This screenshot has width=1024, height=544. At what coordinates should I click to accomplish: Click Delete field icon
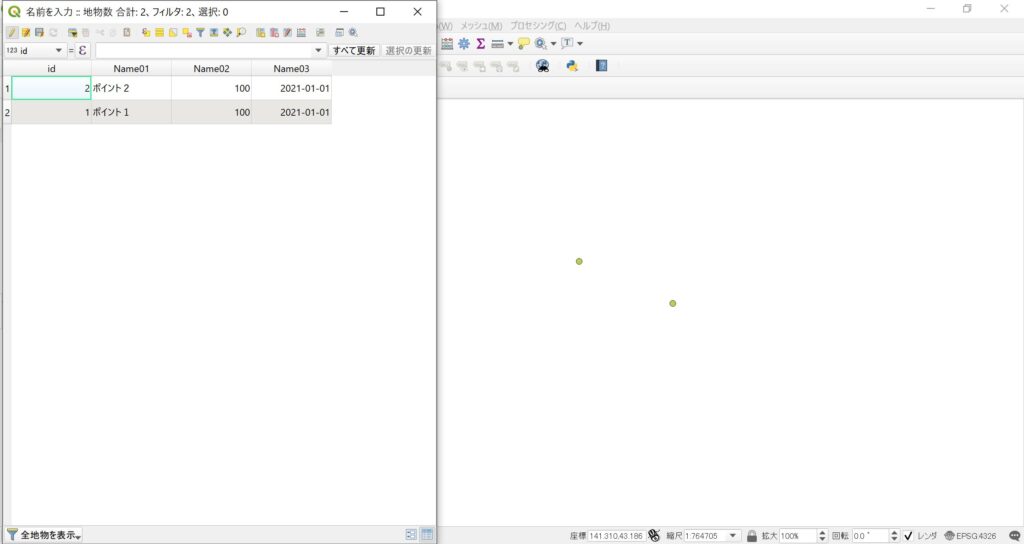[274, 32]
